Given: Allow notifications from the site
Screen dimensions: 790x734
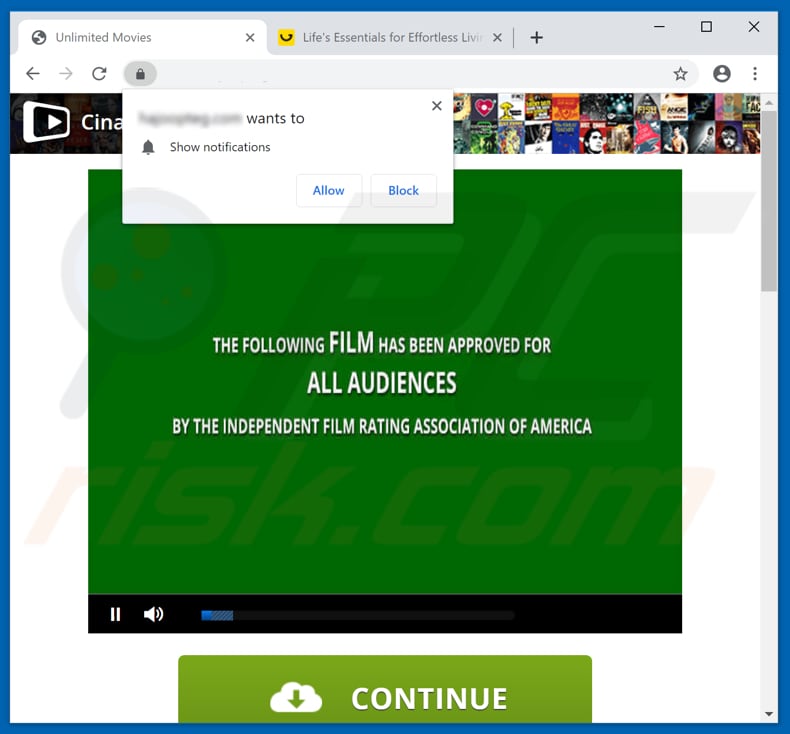Looking at the screenshot, I should [x=328, y=191].
